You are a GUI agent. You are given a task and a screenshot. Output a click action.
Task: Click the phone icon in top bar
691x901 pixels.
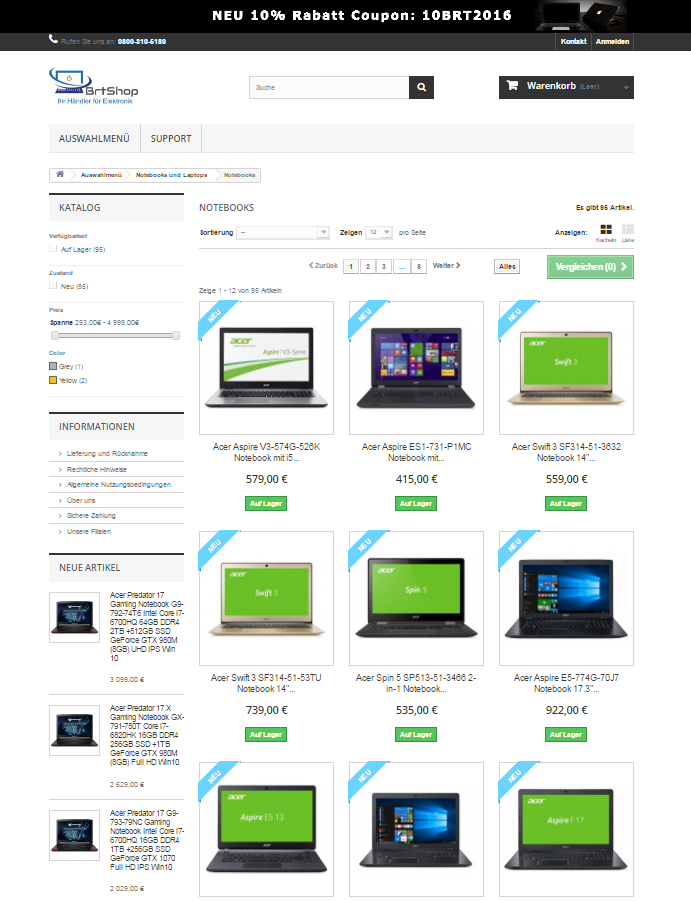pos(53,39)
